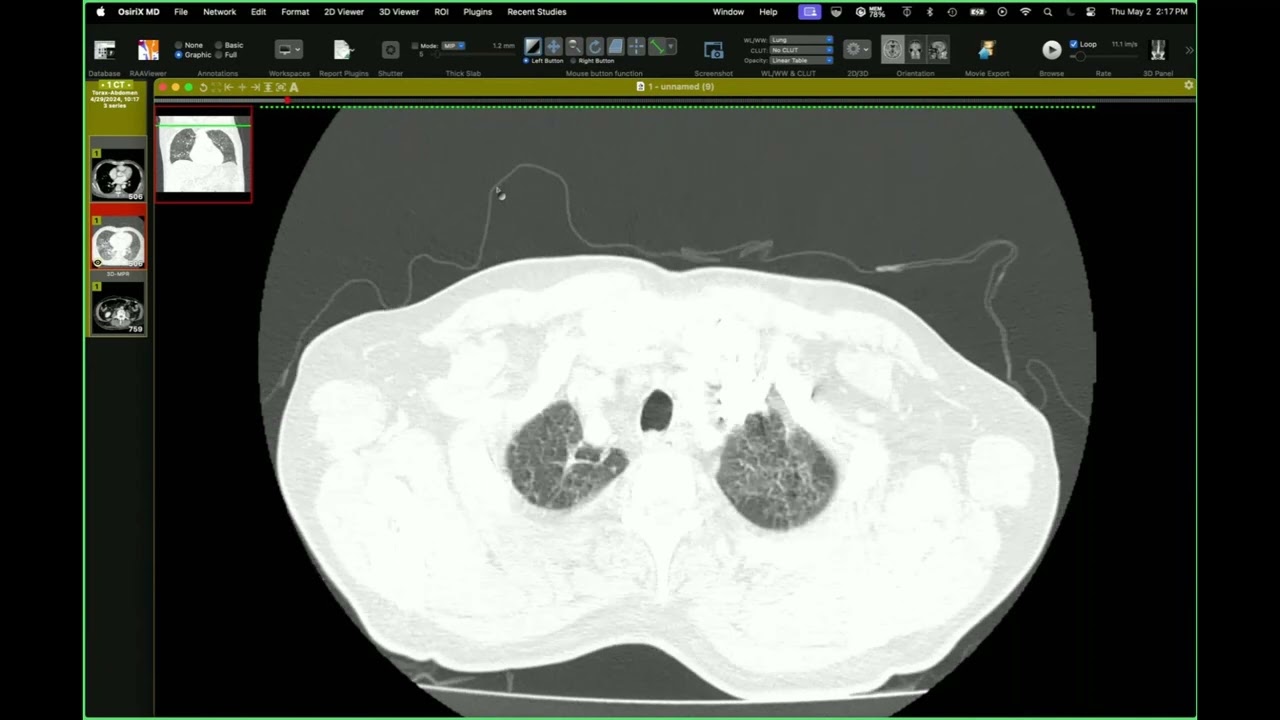This screenshot has width=1280, height=720.
Task: Switch to coronal orientation icon
Action: pos(915,50)
